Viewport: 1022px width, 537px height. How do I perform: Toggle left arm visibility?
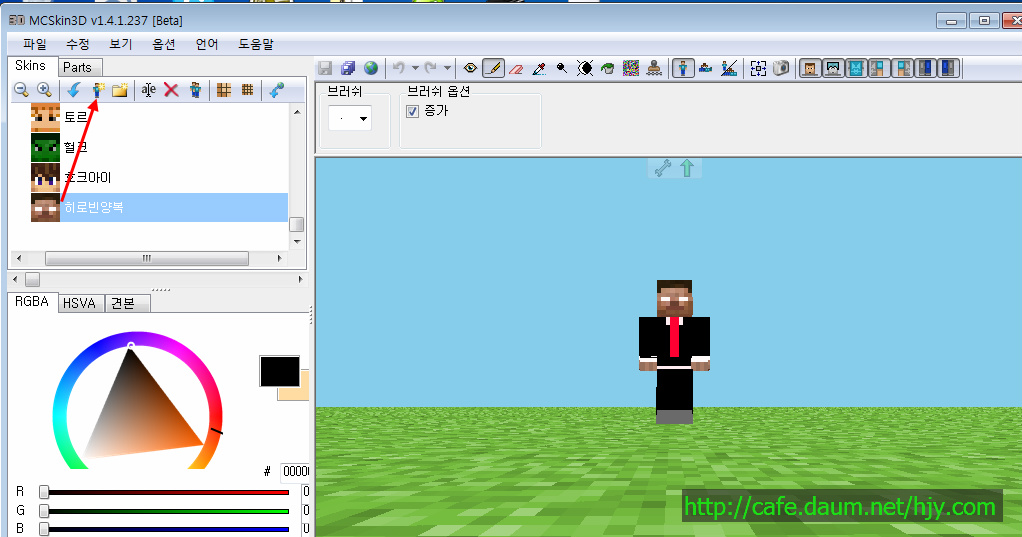[x=879, y=68]
